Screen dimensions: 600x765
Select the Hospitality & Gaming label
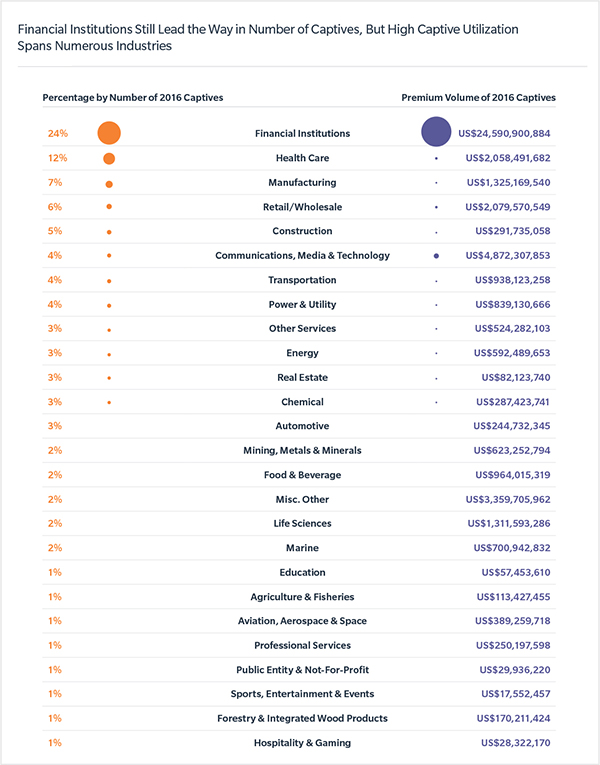[302, 743]
